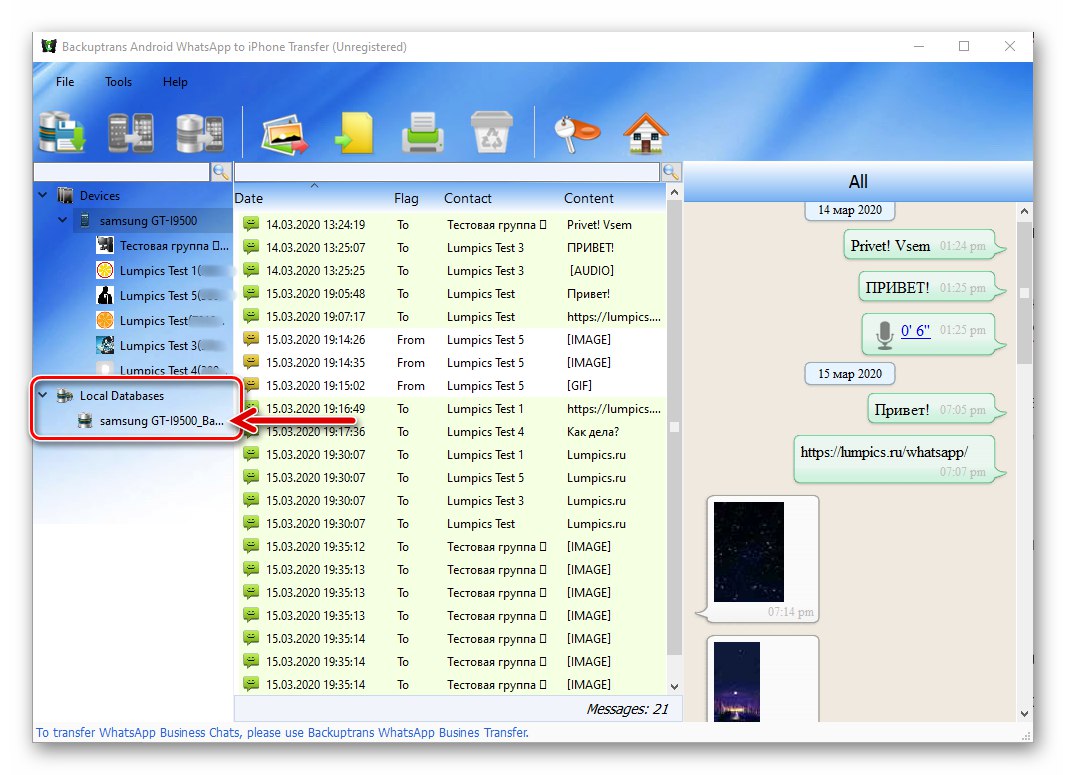
Task: Click the database-to-phone transfer toolbar icon
Action: point(199,132)
